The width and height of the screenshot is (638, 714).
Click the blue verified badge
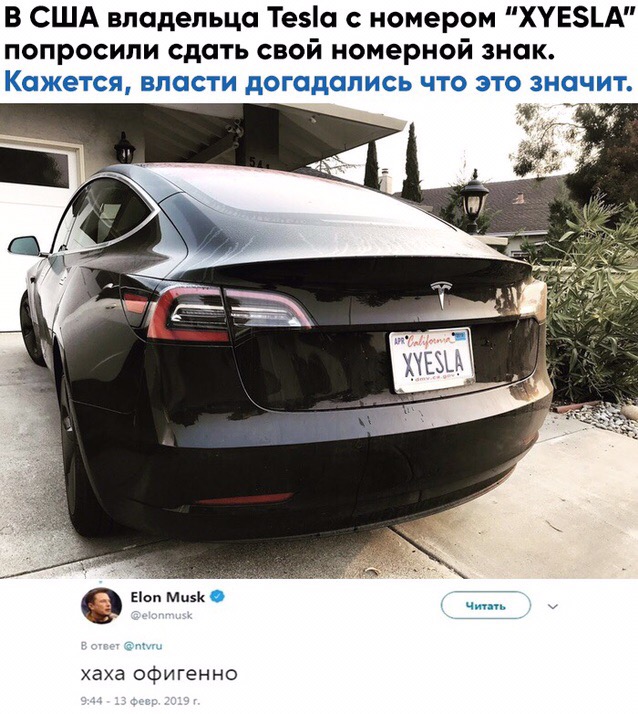tap(217, 597)
